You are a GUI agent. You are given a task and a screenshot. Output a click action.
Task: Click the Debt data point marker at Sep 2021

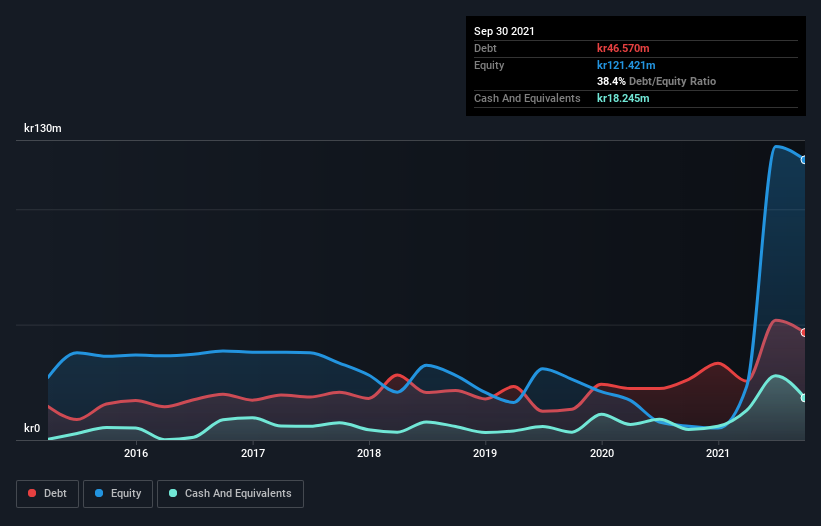[804, 332]
